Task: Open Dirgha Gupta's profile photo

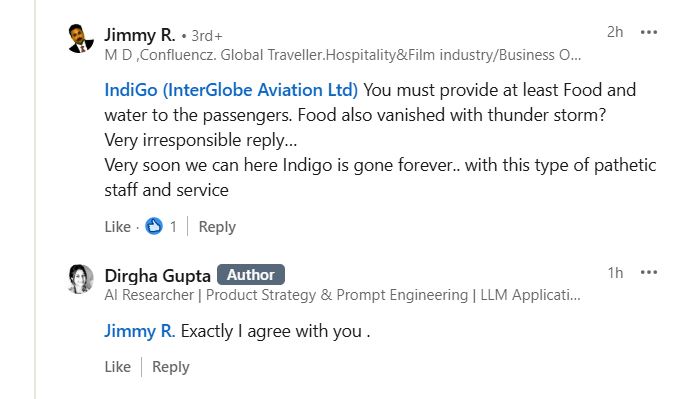Action: (x=81, y=279)
